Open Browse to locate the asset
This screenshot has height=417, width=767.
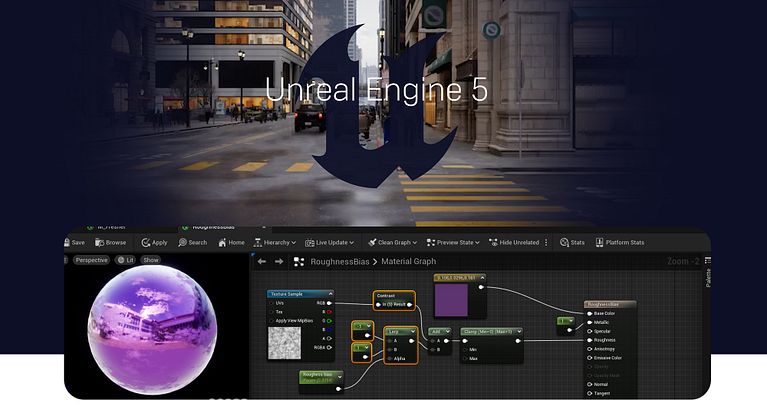111,242
